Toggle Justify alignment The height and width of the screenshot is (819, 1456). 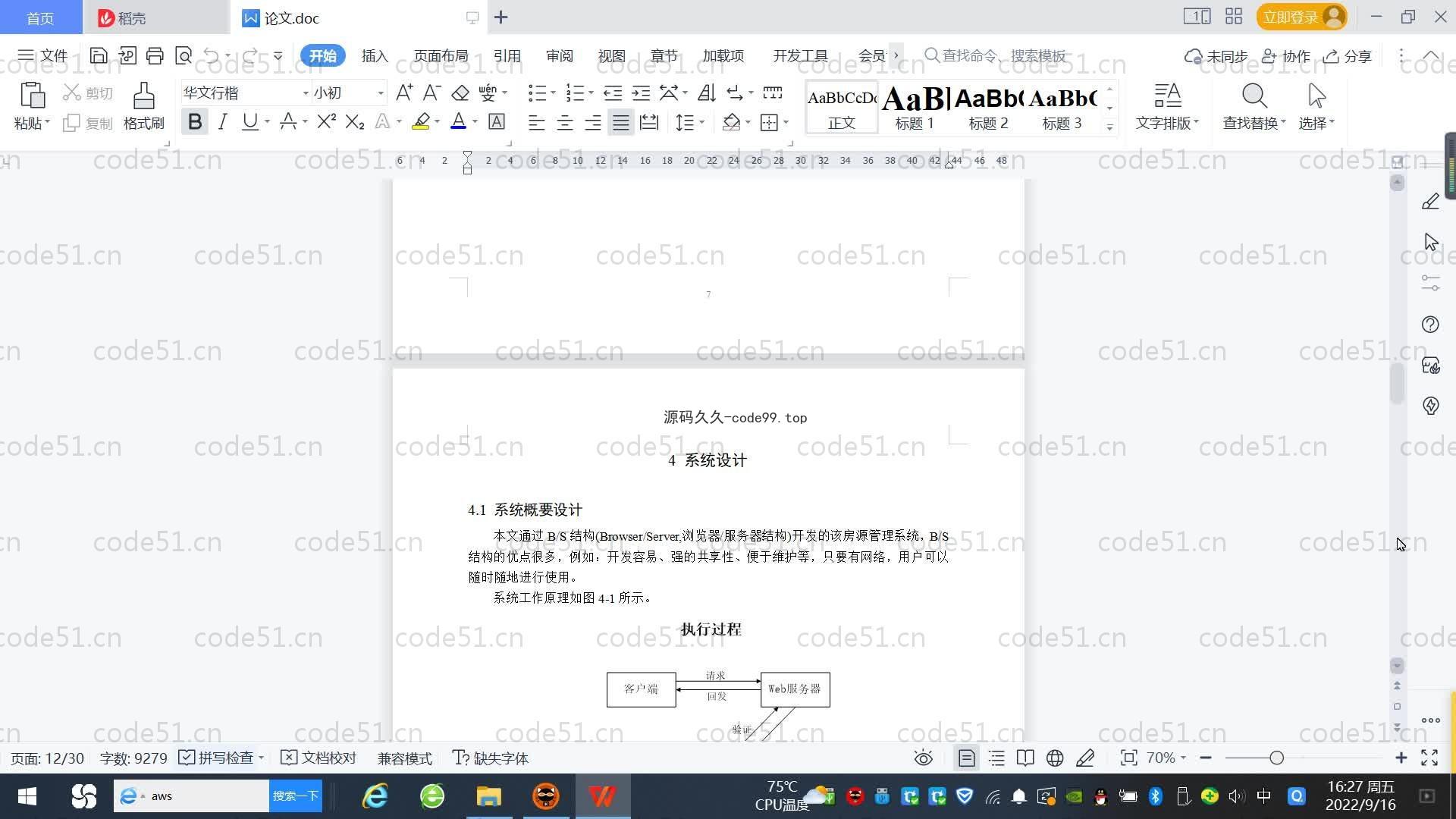[x=621, y=122]
